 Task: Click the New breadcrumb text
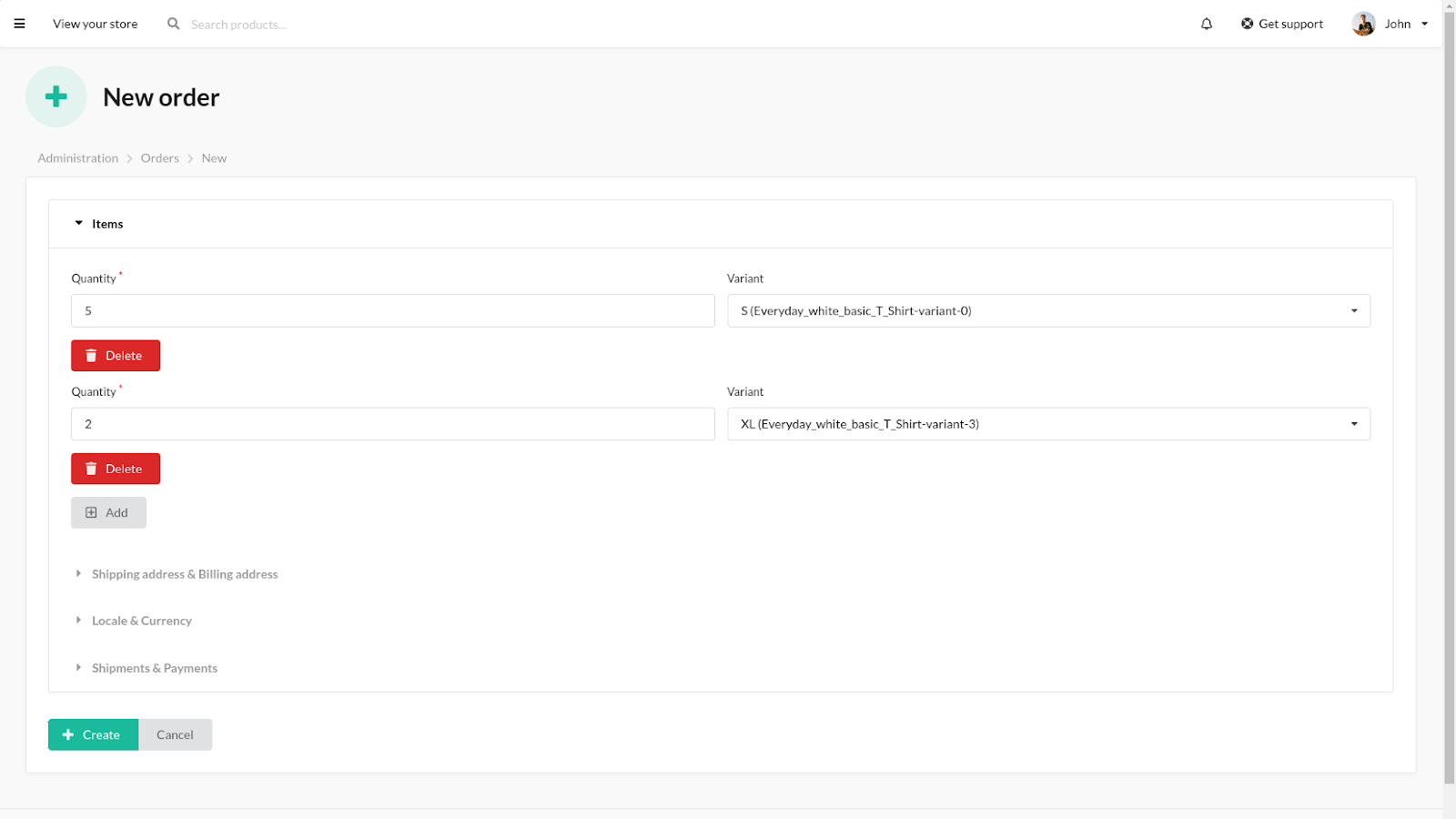[x=214, y=158]
